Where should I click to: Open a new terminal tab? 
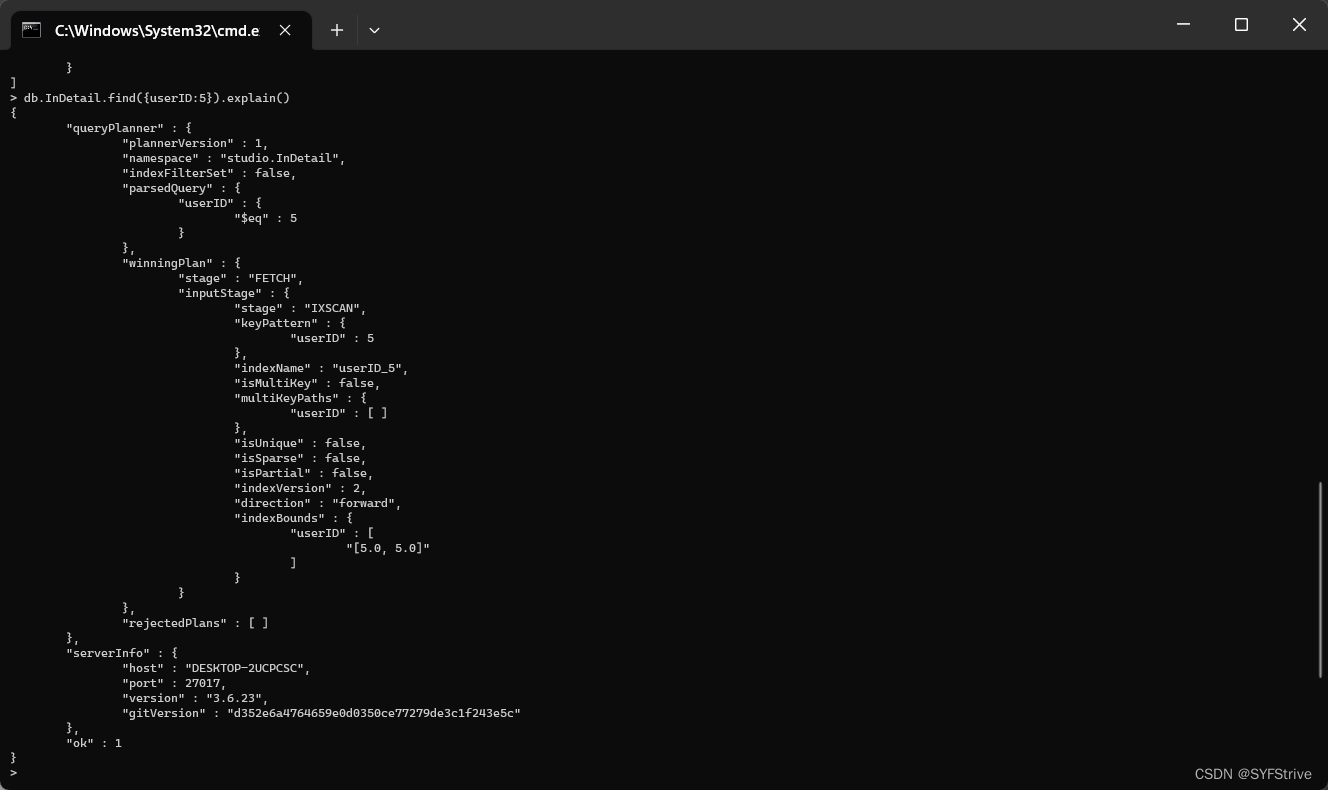(x=337, y=30)
